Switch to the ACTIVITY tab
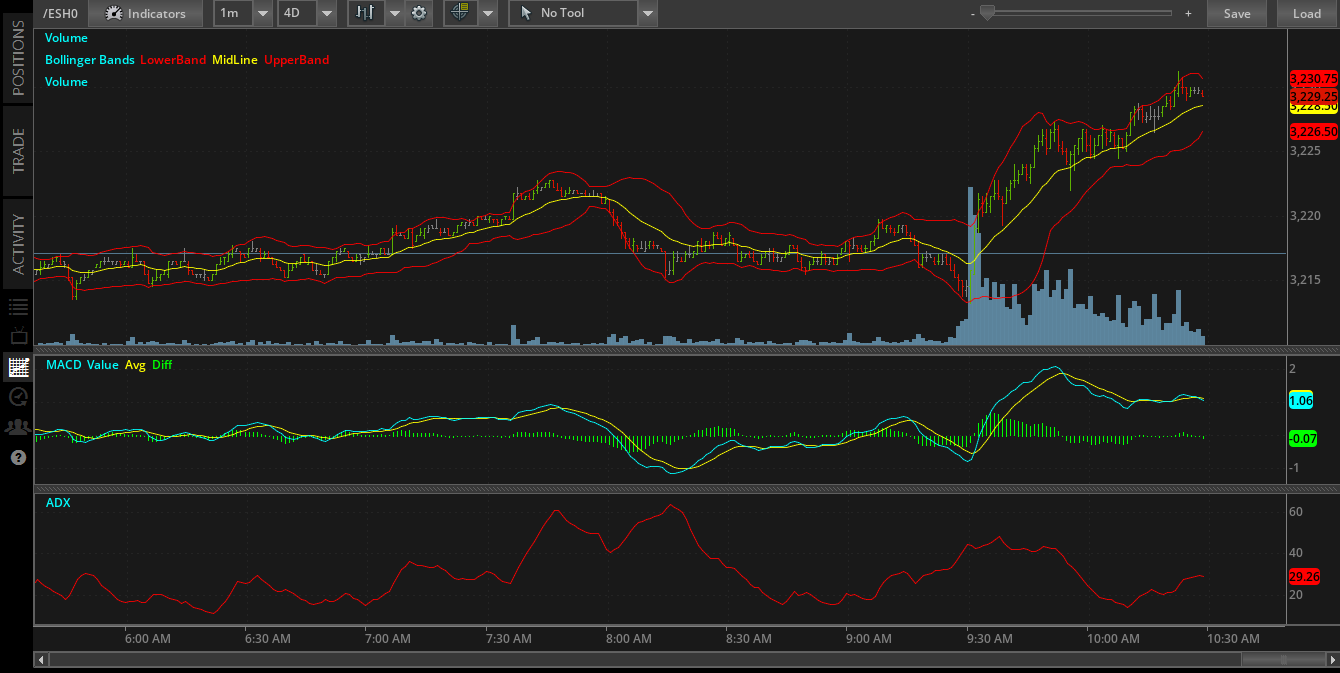The image size is (1340, 673). (18, 244)
